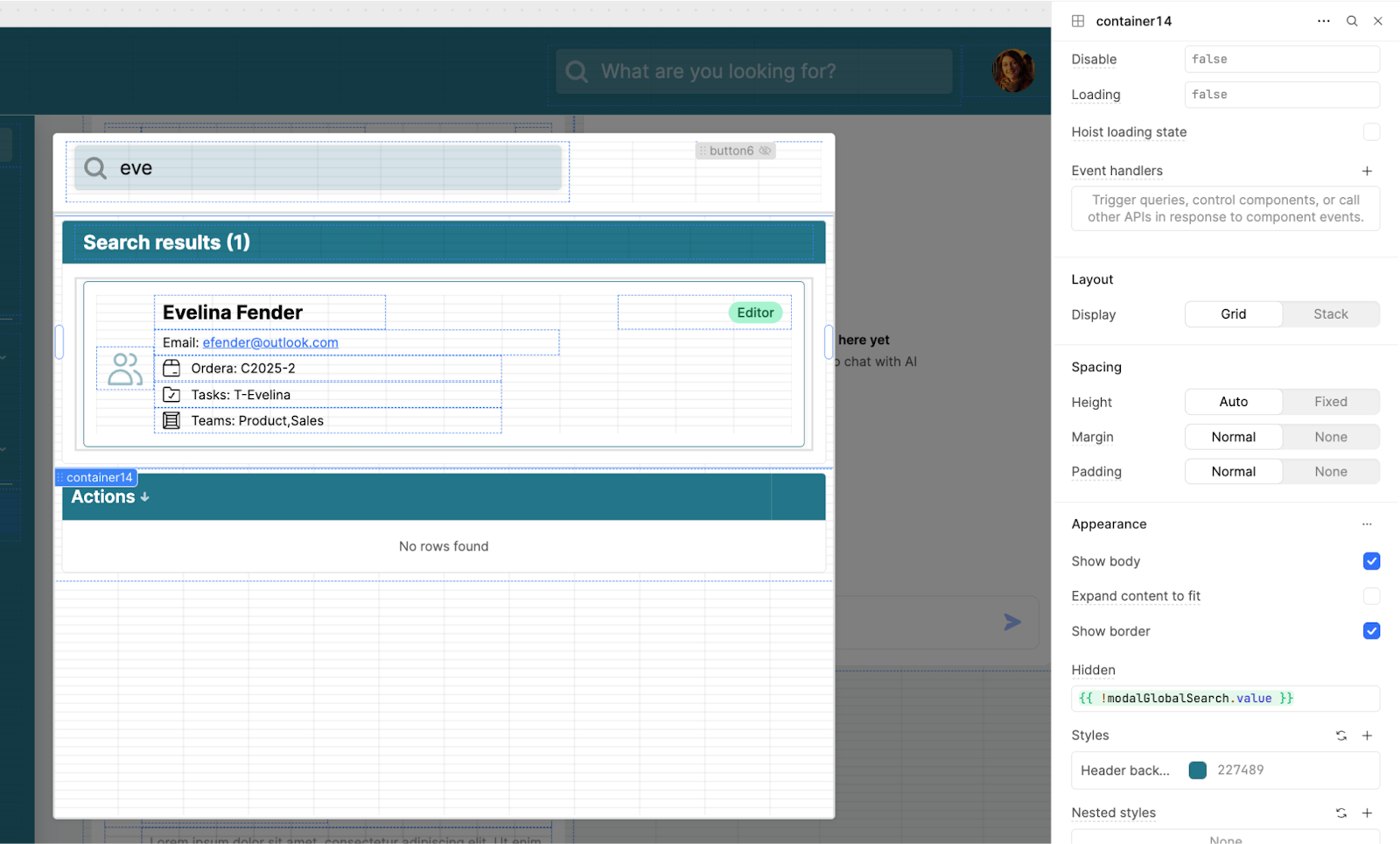The width and height of the screenshot is (1400, 844).
Task: Click the search icon in the container14 inspector header
Action: (1352, 21)
